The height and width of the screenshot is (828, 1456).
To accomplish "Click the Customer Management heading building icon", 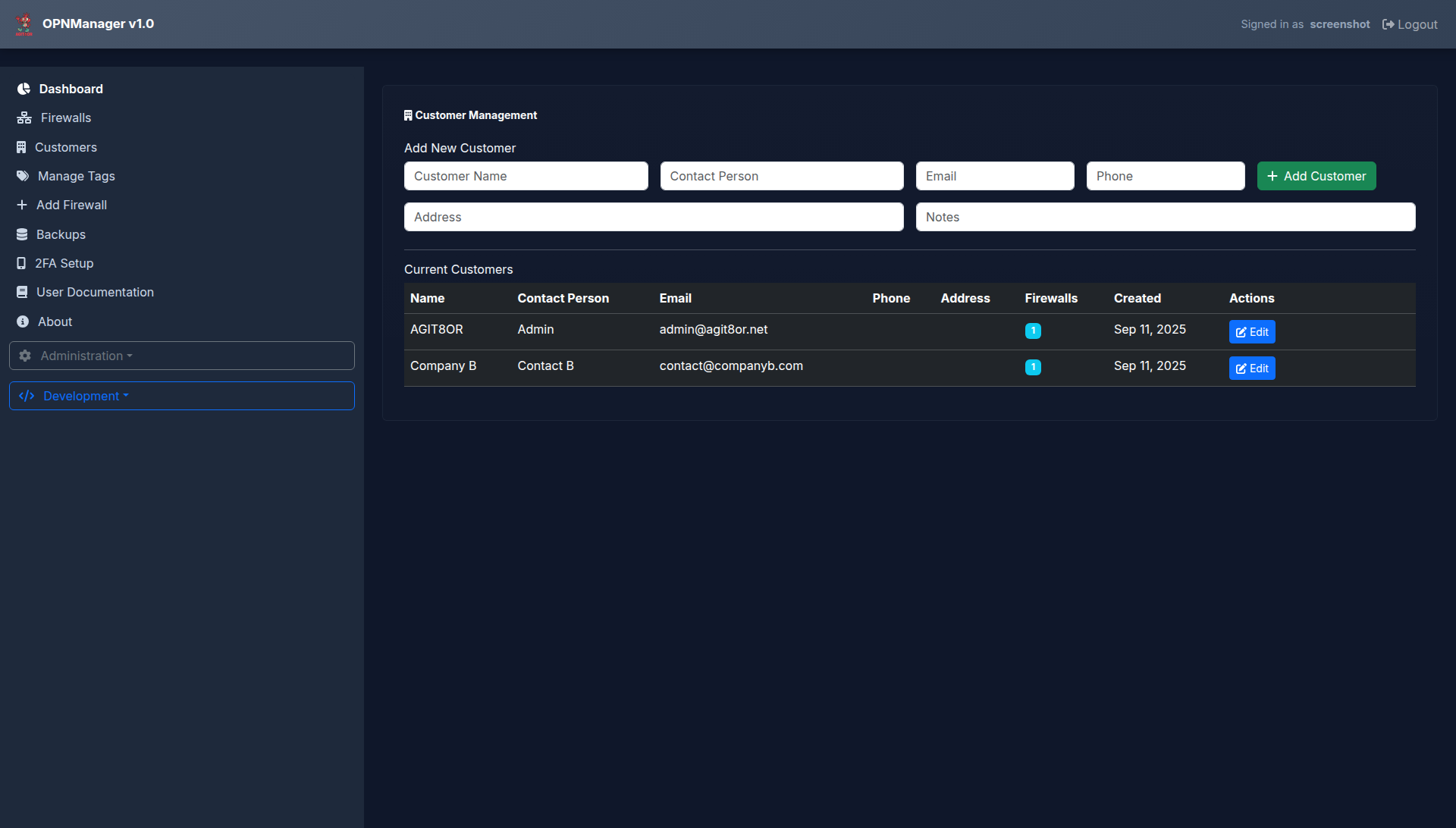I will click(408, 115).
